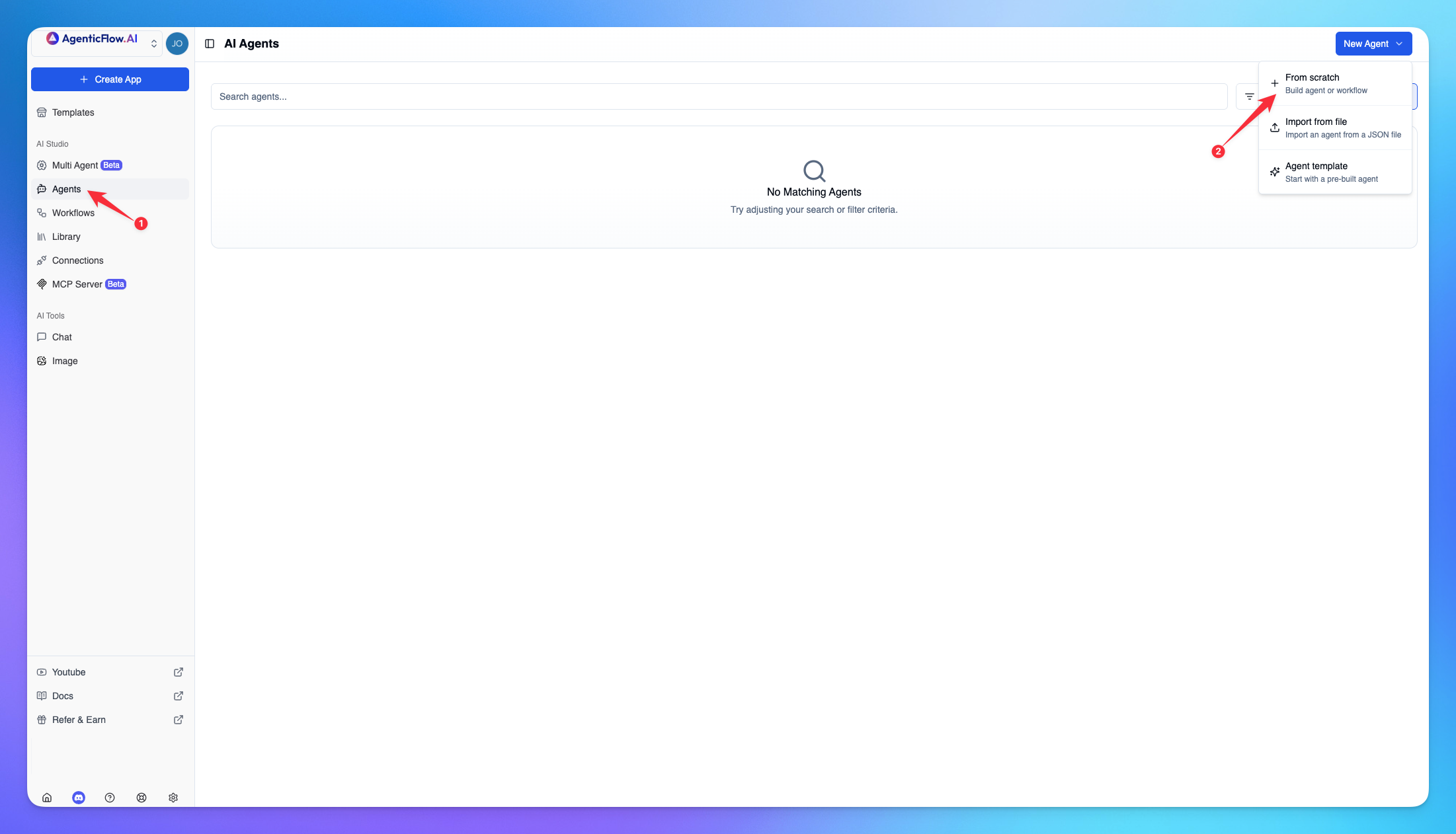1456x834 pixels.
Task: Collapse the New Agent dropdown
Action: tap(1373, 44)
